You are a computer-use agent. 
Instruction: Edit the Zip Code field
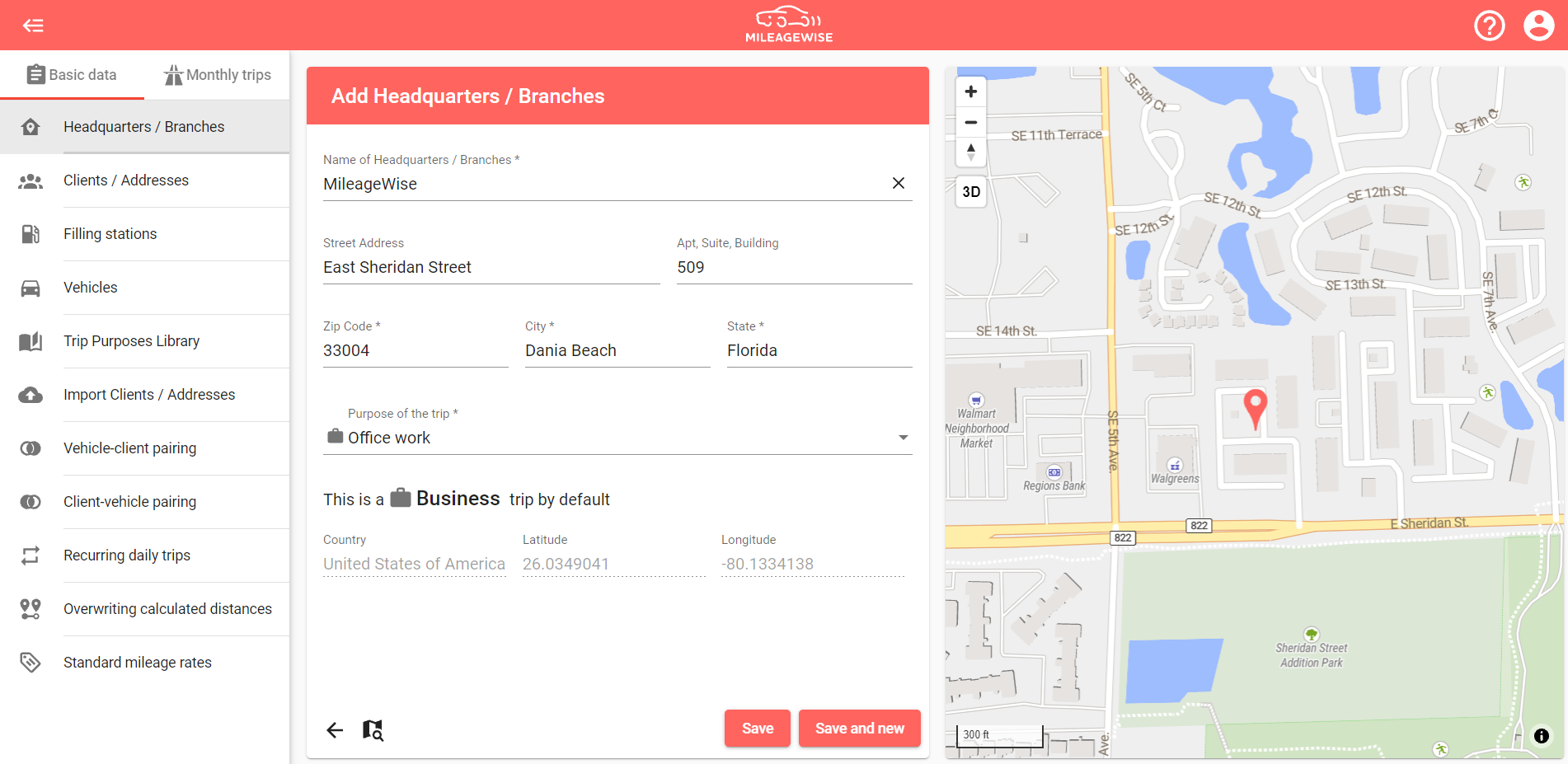tap(415, 350)
